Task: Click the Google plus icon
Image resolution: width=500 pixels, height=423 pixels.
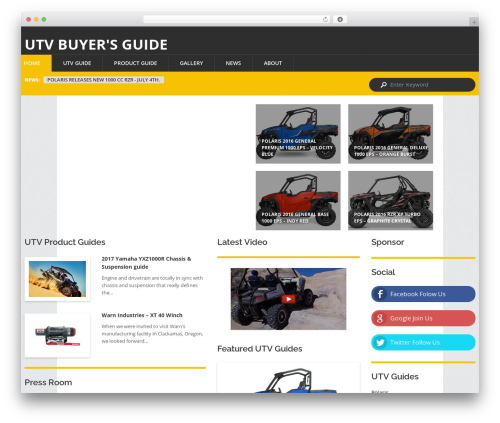Action: [x=380, y=318]
